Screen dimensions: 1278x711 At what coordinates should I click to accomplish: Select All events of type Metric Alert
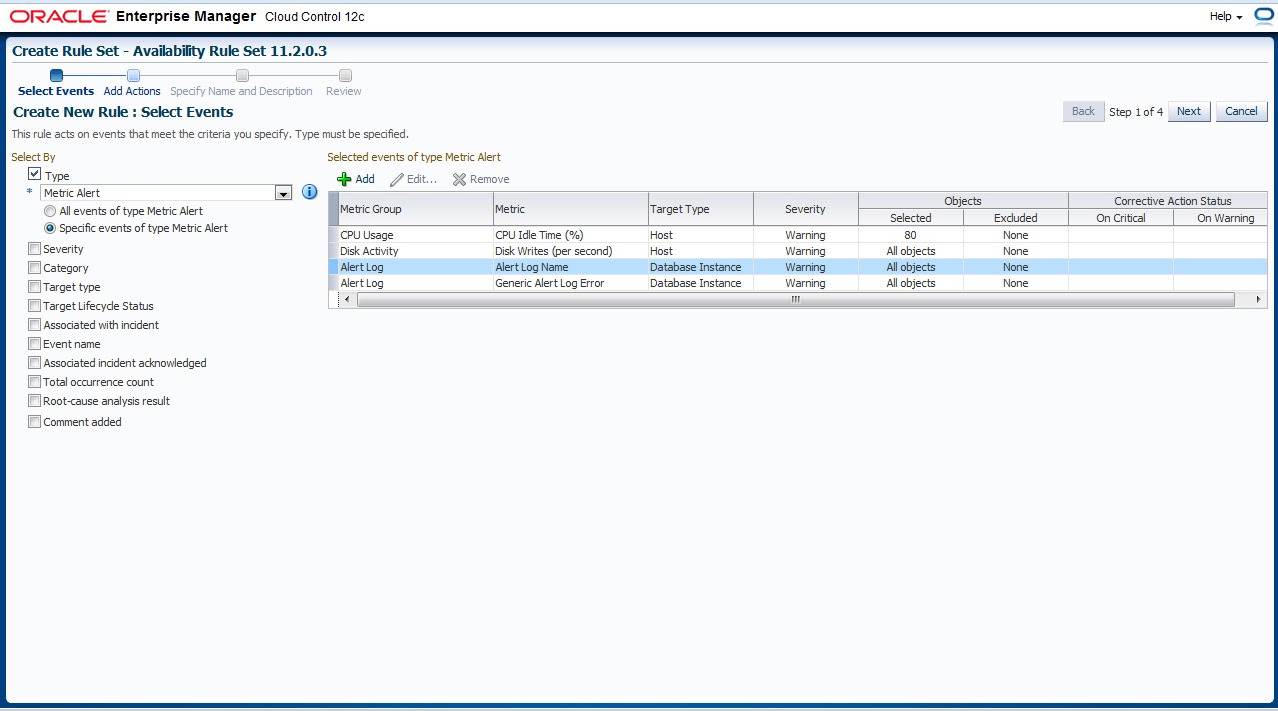pos(50,211)
